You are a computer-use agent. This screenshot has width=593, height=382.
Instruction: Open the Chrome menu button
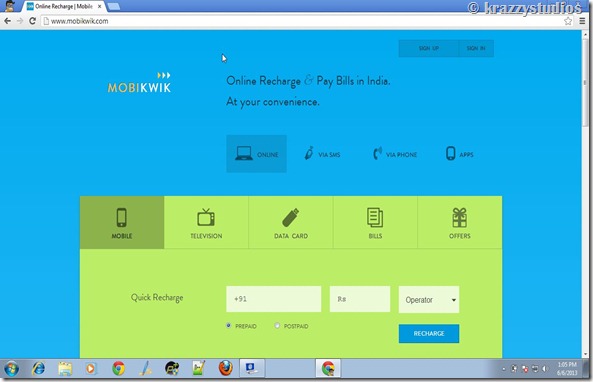pos(582,21)
